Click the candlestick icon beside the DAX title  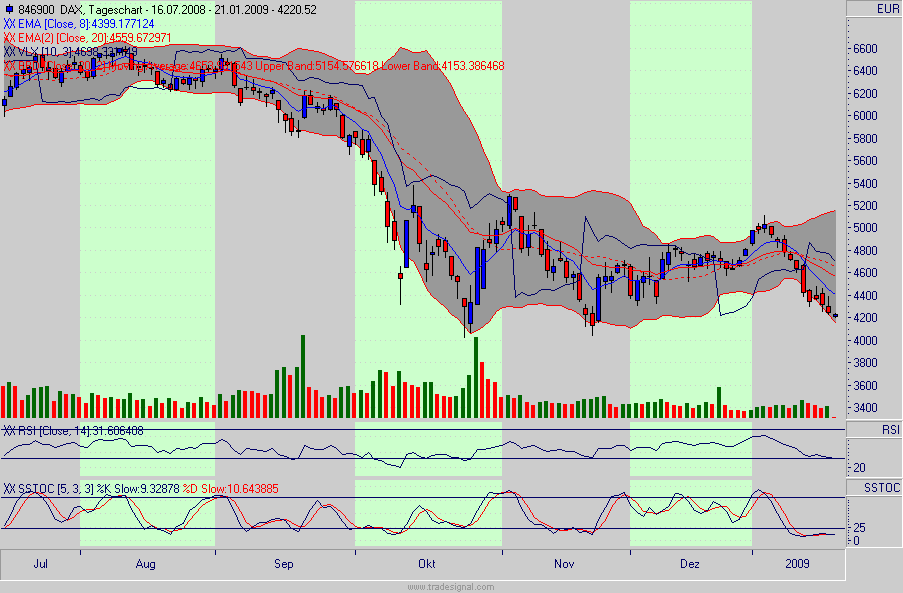[x=11, y=8]
